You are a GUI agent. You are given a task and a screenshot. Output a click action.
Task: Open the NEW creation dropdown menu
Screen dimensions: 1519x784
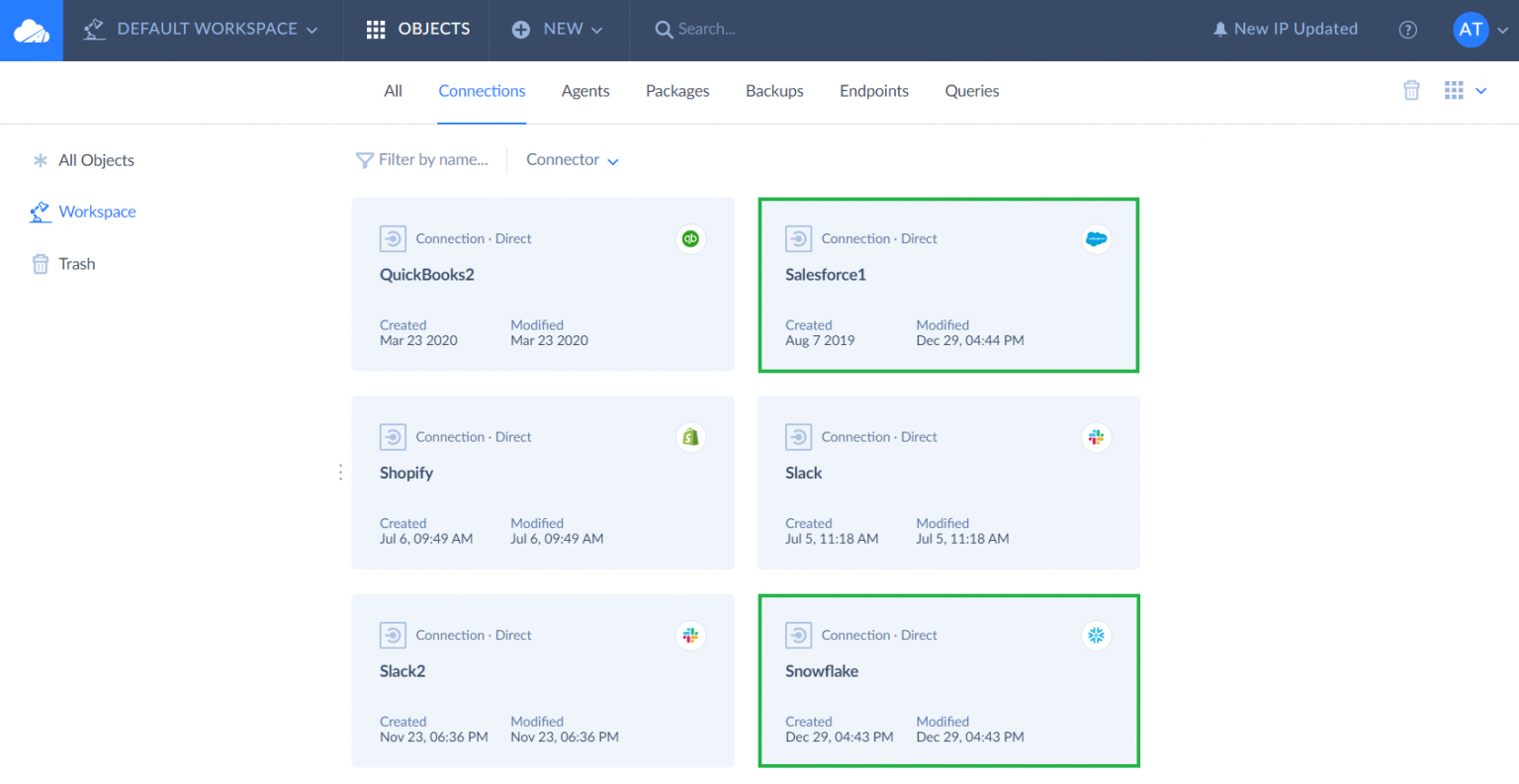[558, 30]
